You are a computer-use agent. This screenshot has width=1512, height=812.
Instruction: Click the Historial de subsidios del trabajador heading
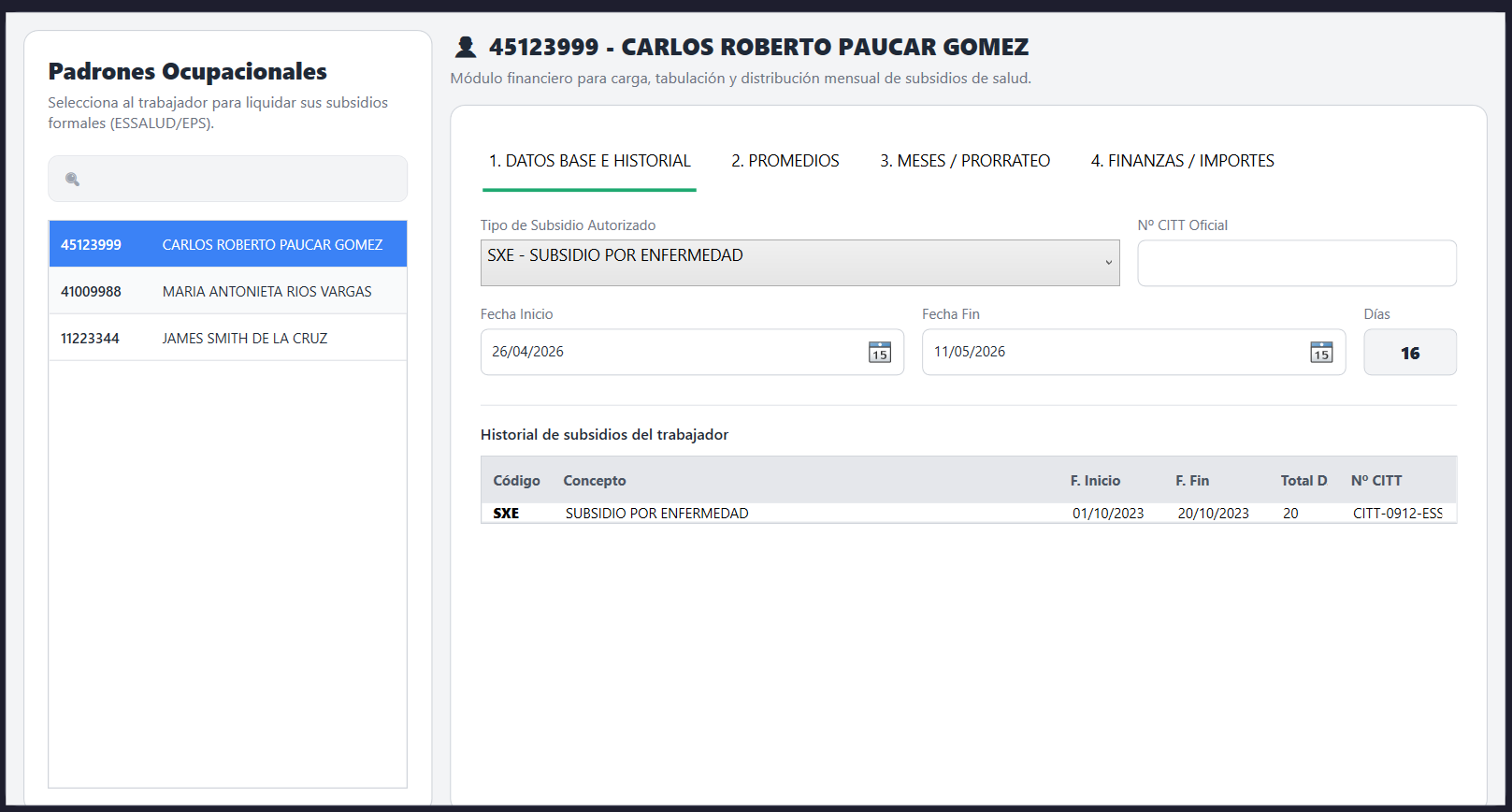(604, 435)
